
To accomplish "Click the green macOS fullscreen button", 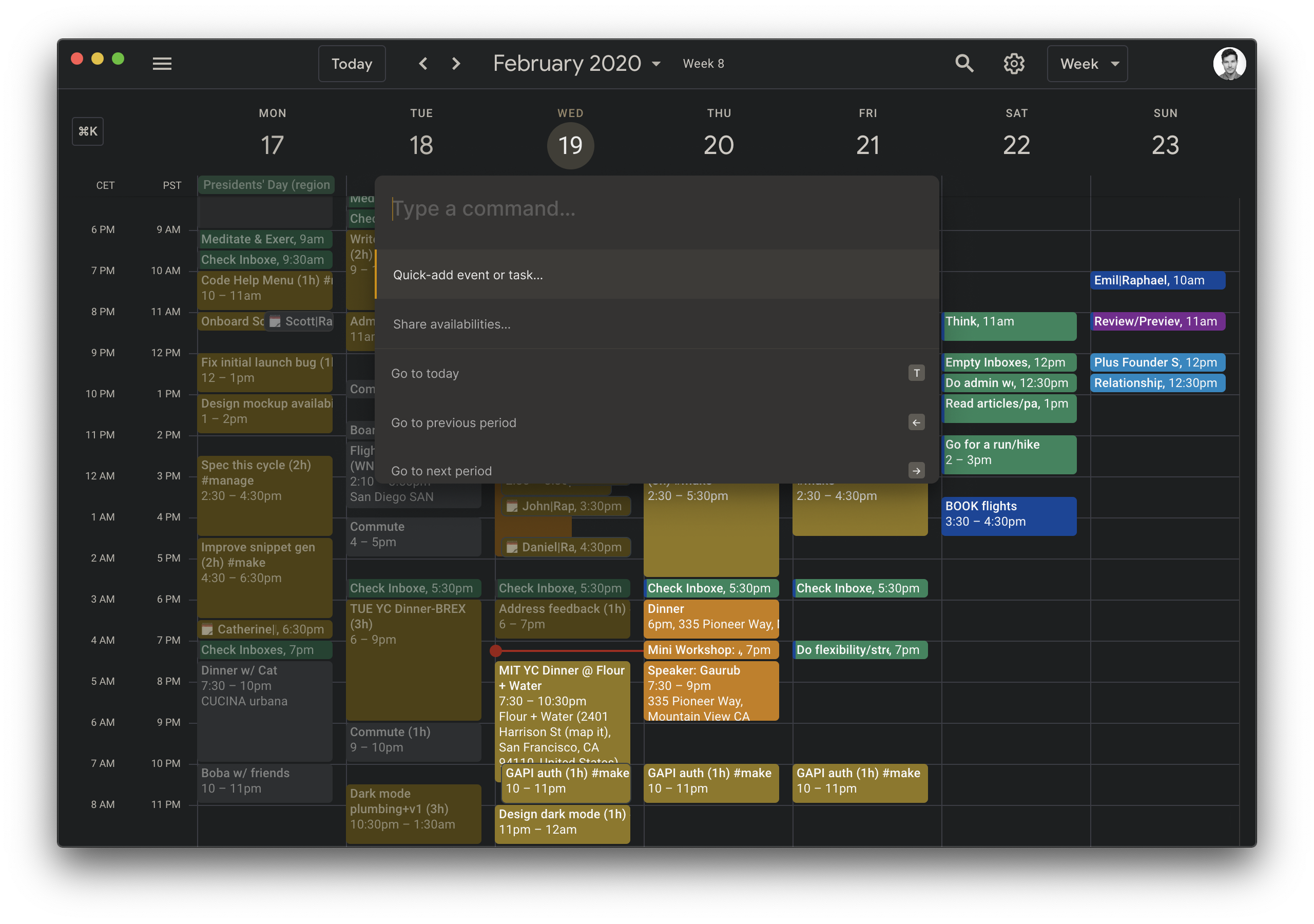I will tap(118, 59).
